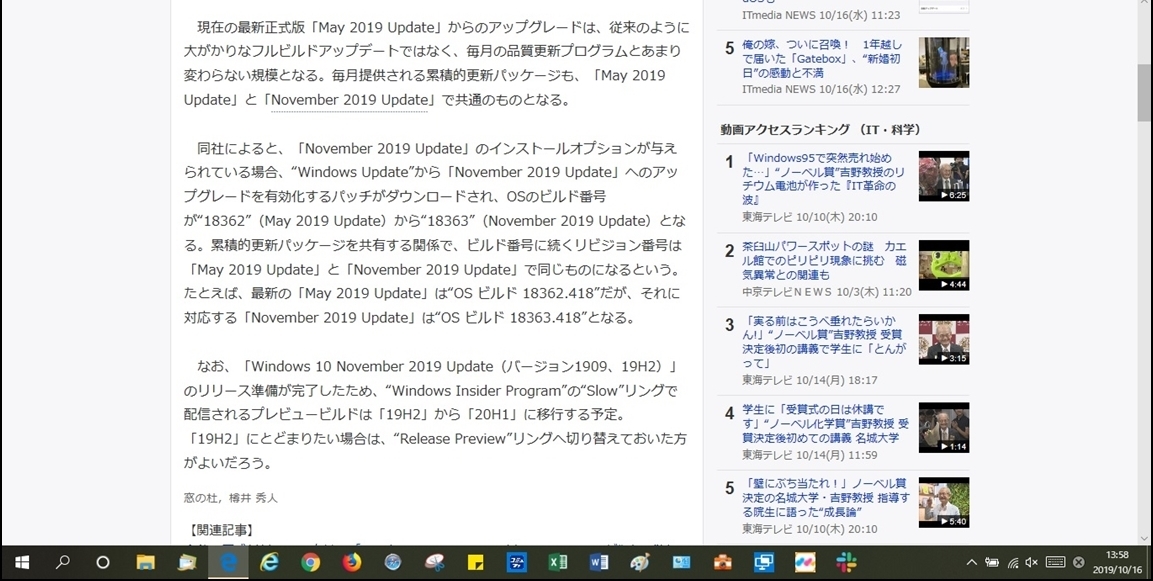Launch Firefox from taskbar
Image resolution: width=1153 pixels, height=581 pixels.
[x=352, y=563]
